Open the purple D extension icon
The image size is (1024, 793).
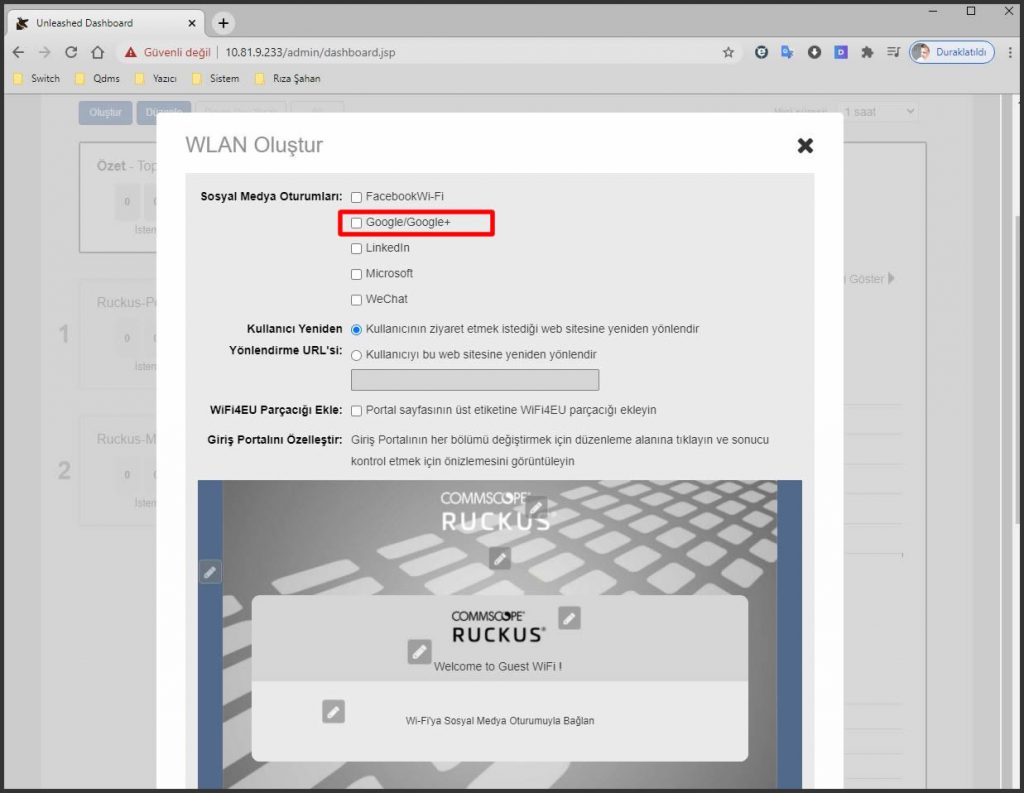tap(840, 52)
